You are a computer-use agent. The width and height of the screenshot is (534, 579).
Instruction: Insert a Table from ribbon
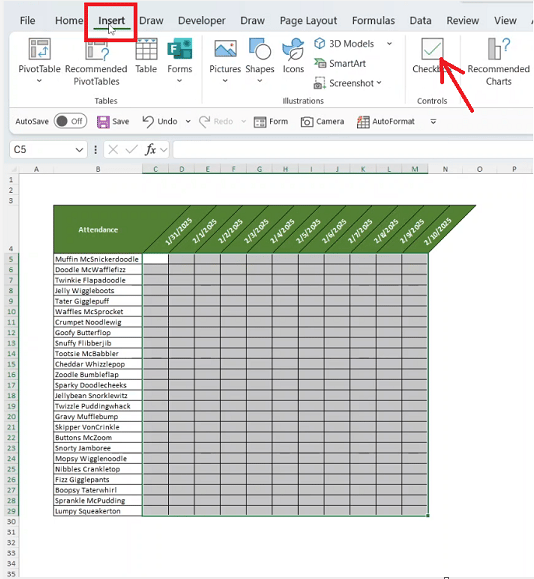pos(146,56)
